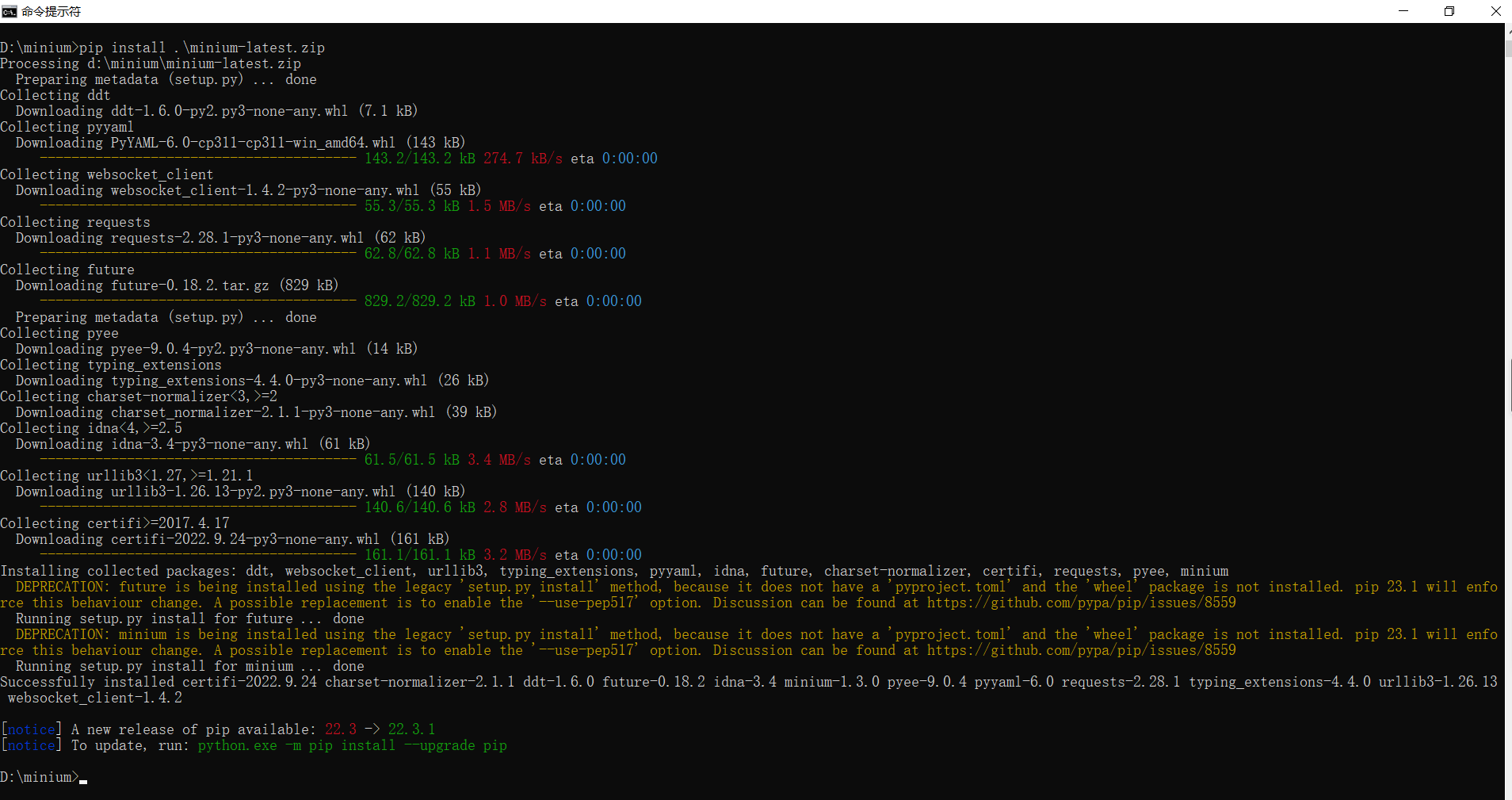Click 'Running setup.py install for future' line
Screen dimensions: 1512x800
(190, 618)
